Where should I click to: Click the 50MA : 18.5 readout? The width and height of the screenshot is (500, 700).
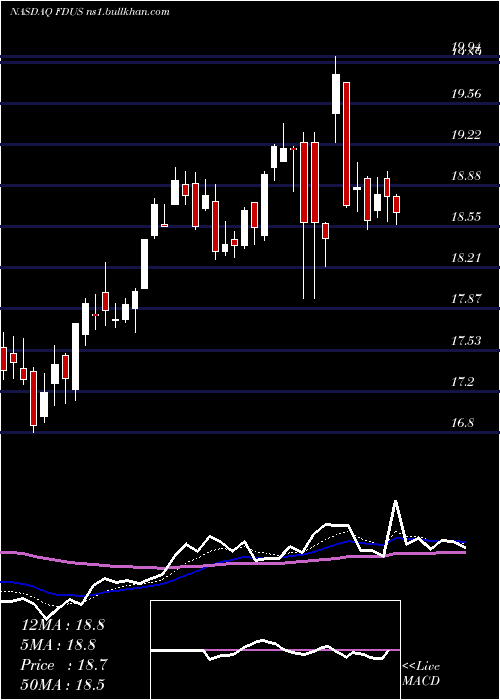coord(62,684)
